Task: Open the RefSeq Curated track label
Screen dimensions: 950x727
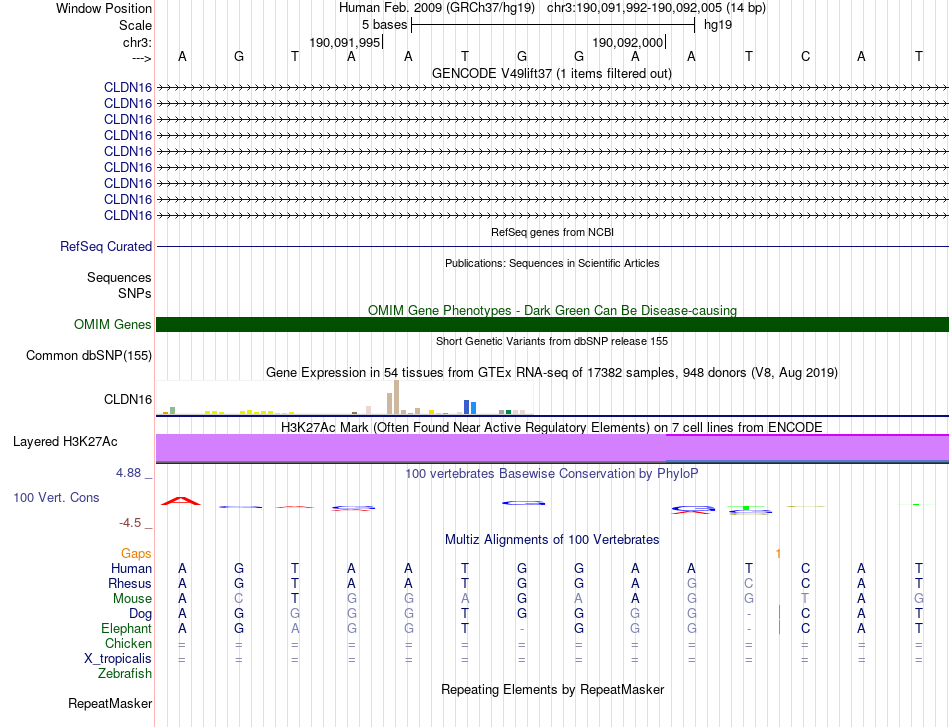Action: [x=105, y=247]
